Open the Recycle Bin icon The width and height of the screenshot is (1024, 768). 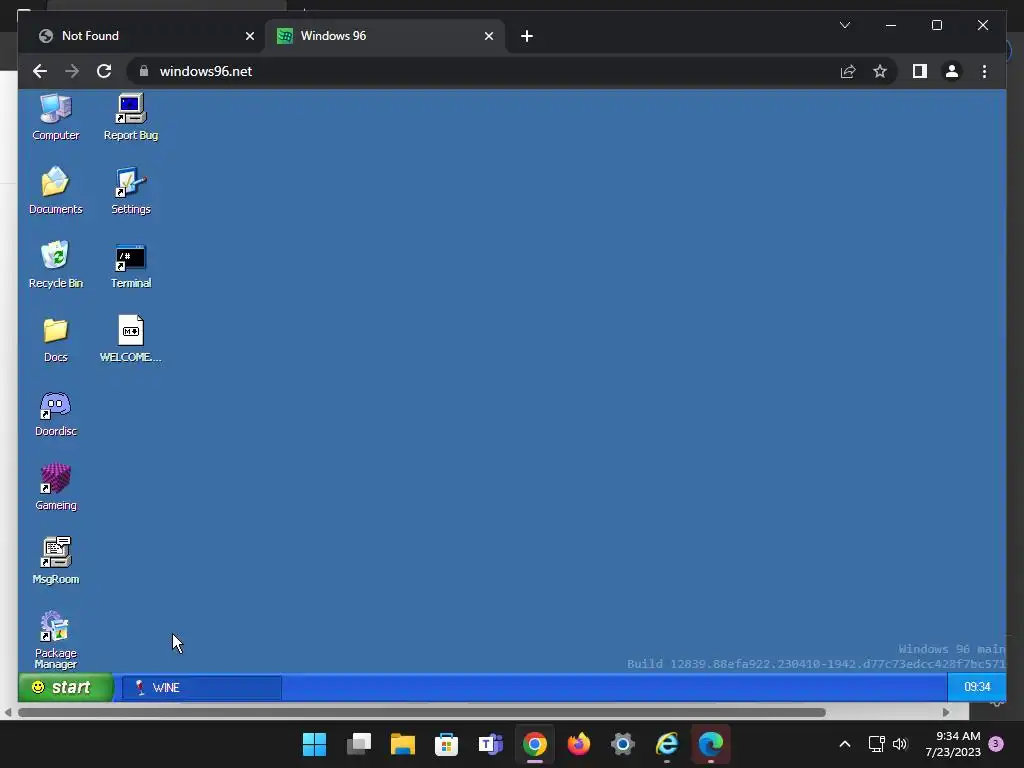[x=56, y=264]
